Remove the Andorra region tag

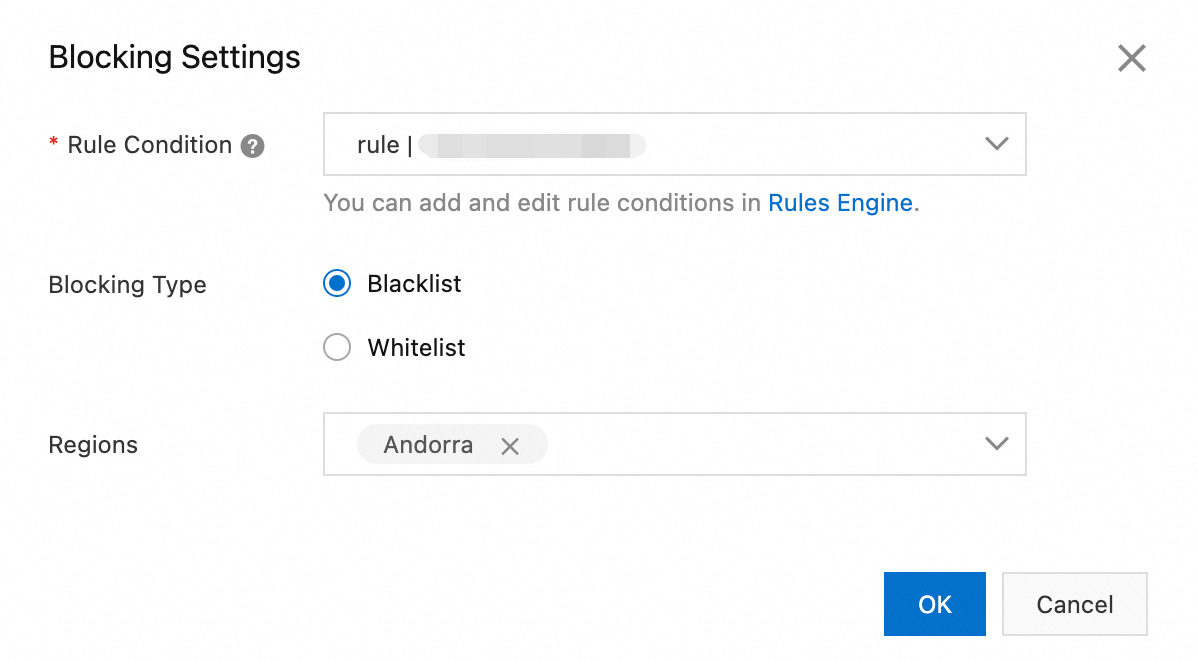[x=510, y=446]
